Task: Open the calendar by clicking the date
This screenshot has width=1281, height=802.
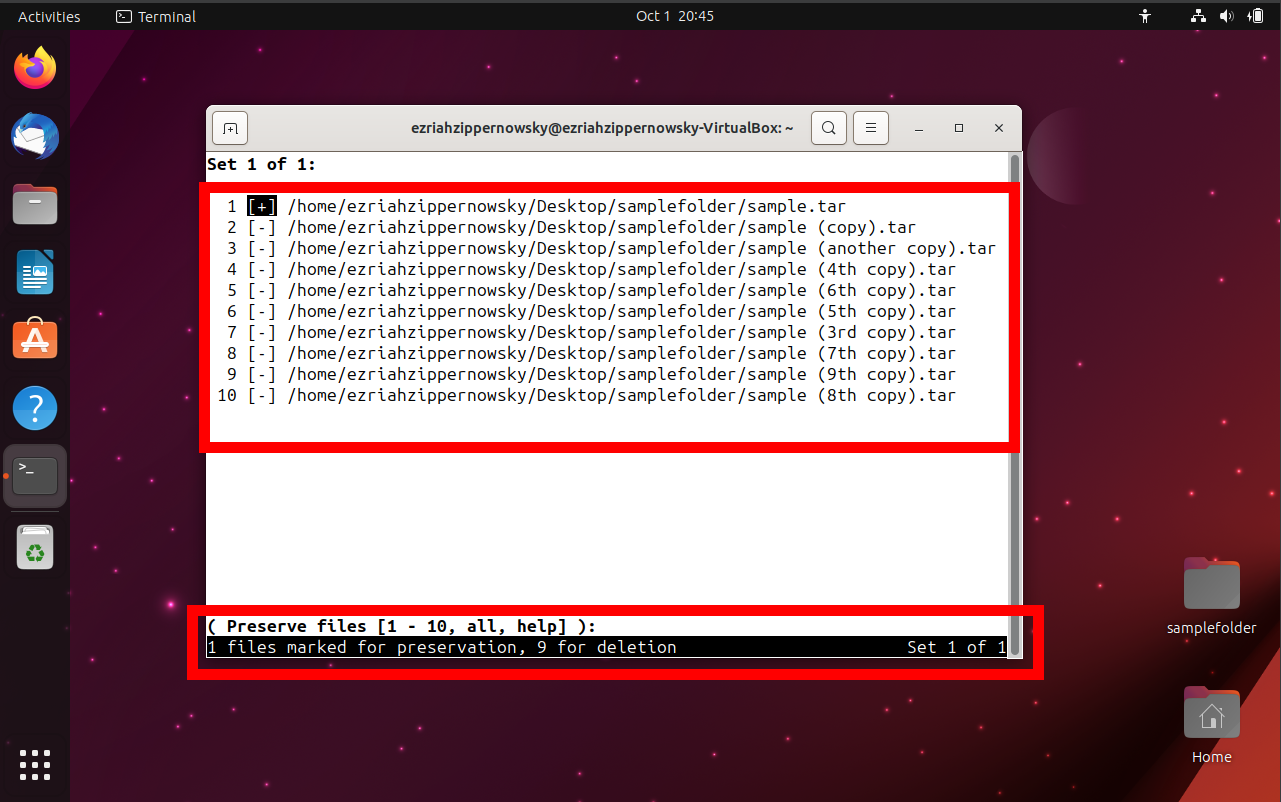Action: 674,15
